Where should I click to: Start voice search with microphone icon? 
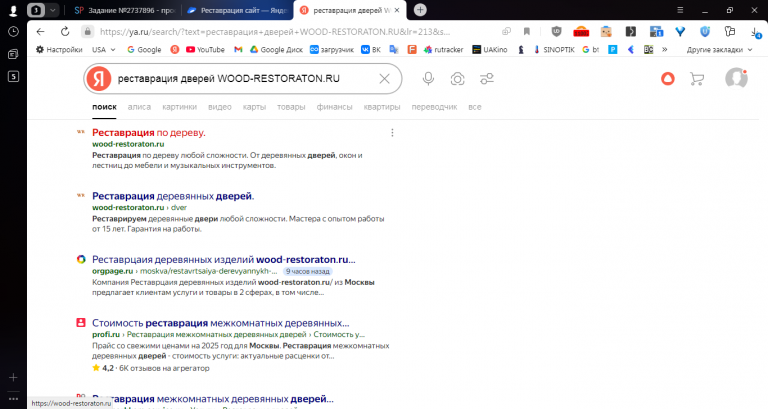428,78
